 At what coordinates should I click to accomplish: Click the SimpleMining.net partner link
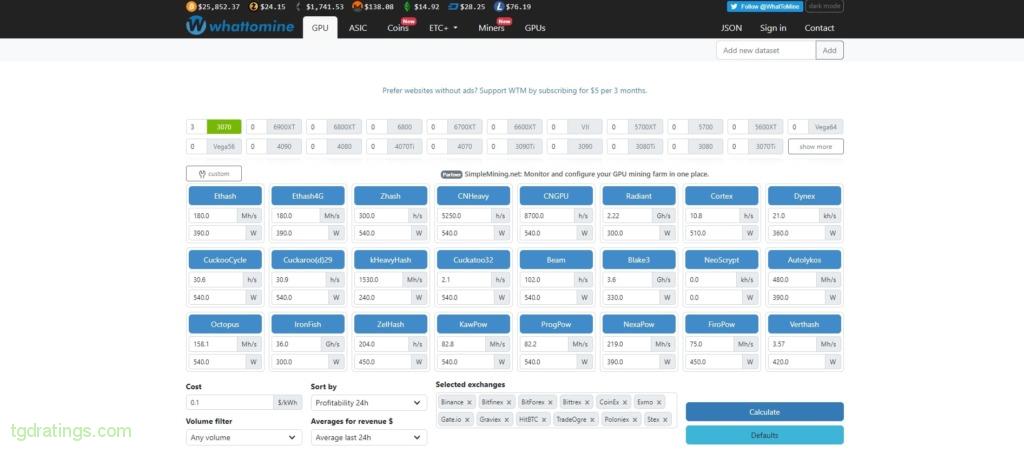[586, 174]
